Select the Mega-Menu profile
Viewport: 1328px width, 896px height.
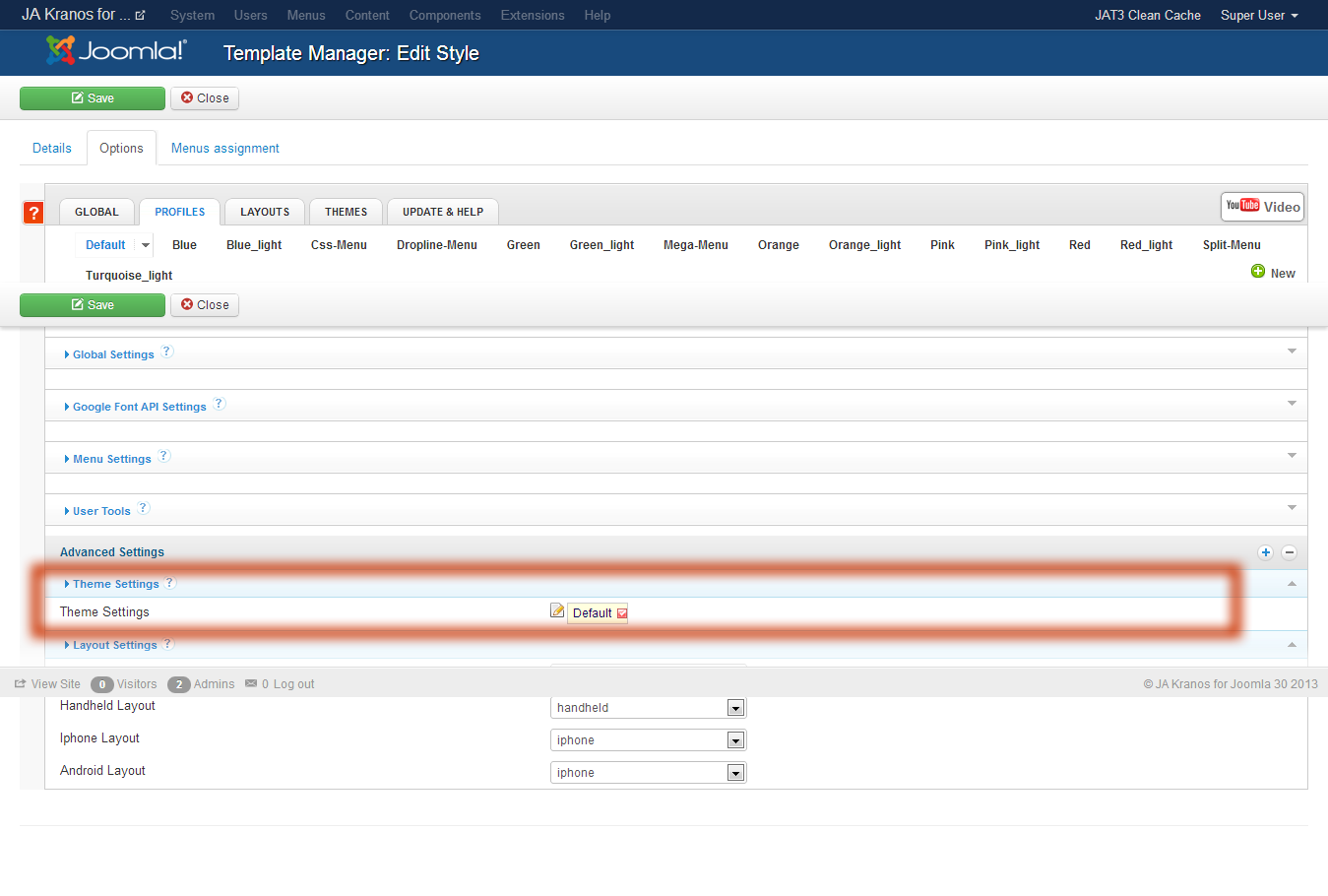[x=696, y=245]
